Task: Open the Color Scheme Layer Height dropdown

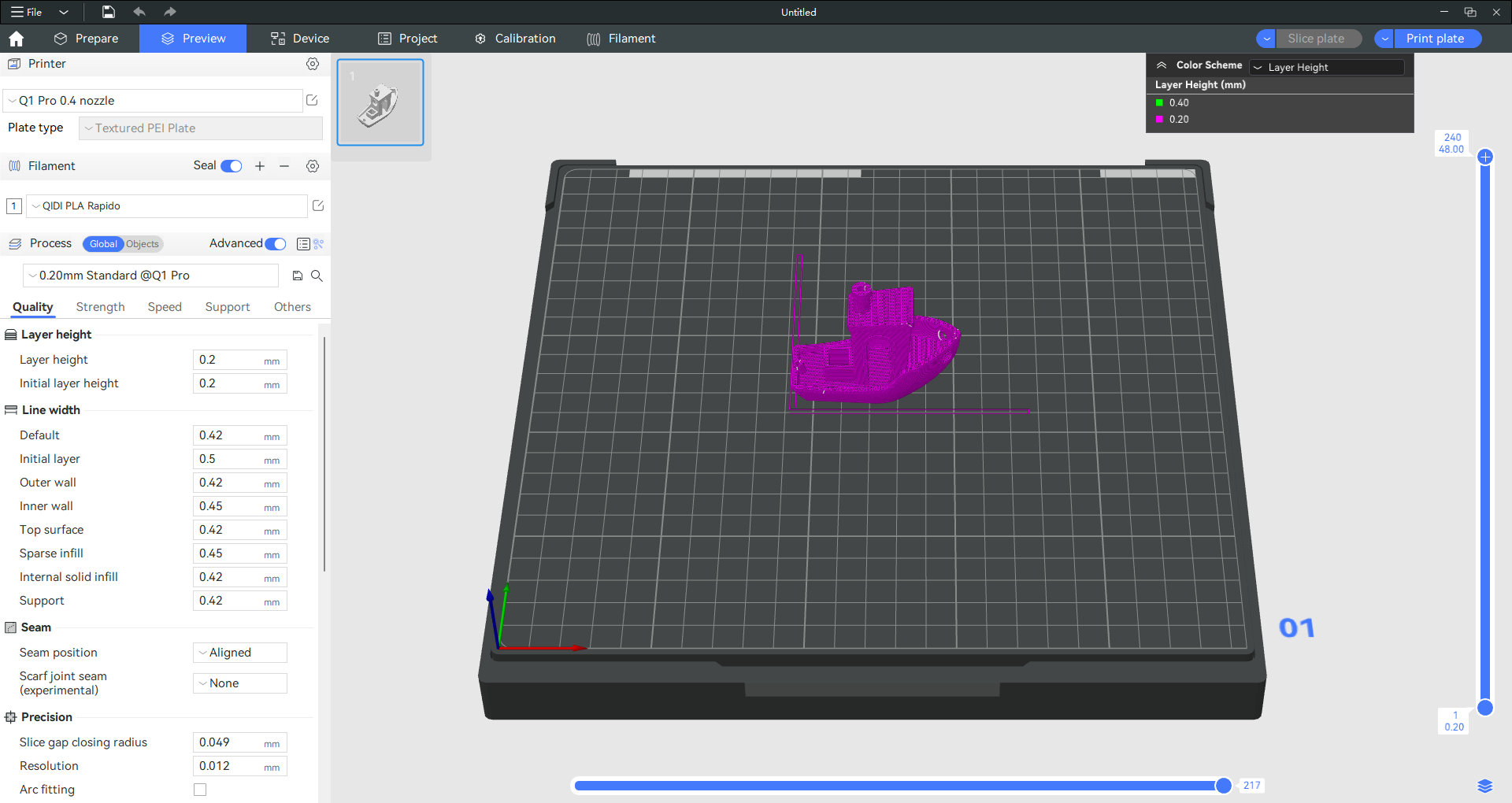Action: [x=1327, y=68]
